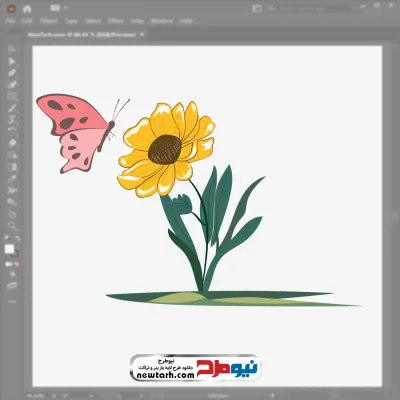Image resolution: width=400 pixels, height=400 pixels.
Task: Expand the arrange documents dropdown arrow
Action: (65, 8)
